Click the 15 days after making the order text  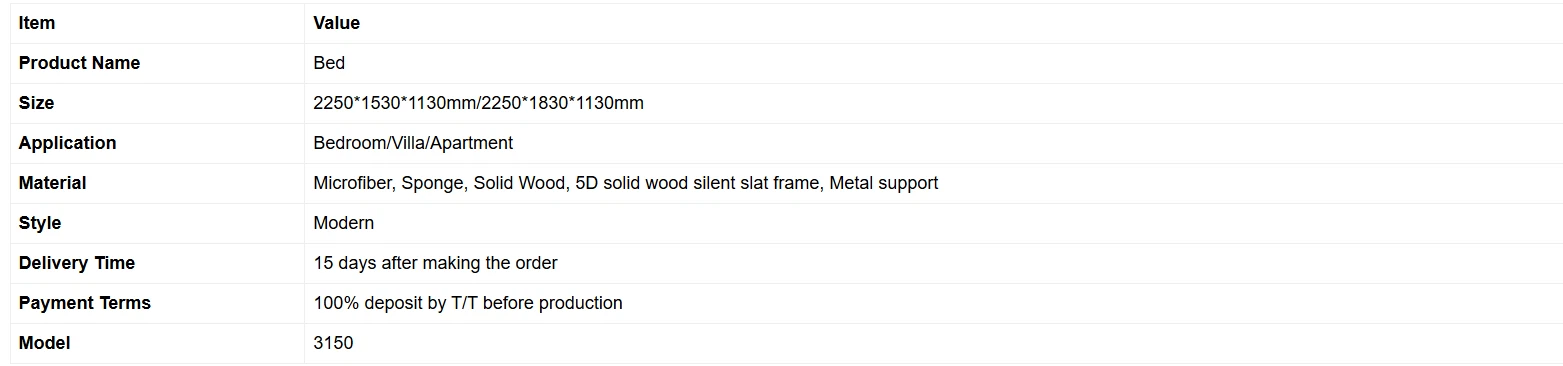[x=435, y=263]
